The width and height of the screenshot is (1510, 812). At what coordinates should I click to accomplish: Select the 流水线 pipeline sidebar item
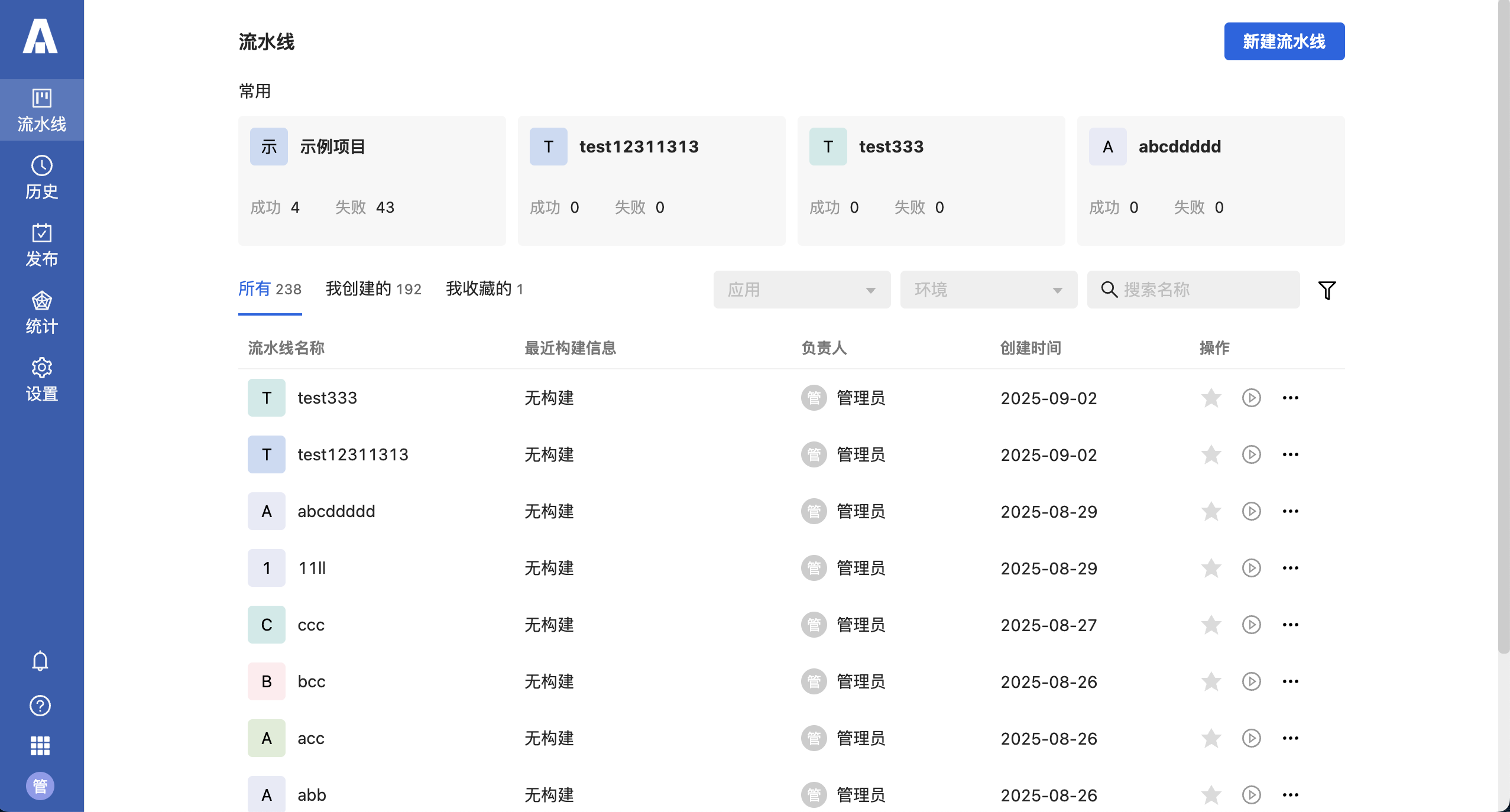(41, 110)
